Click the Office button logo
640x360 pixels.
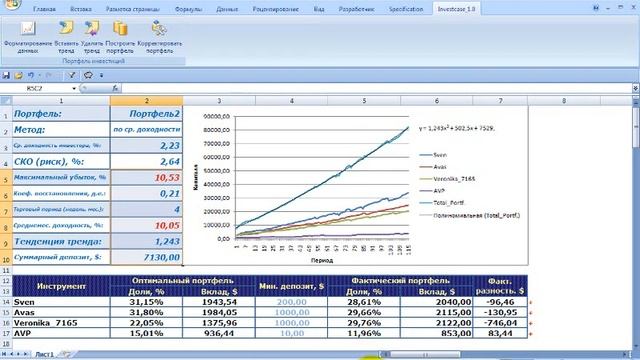[x=12, y=4]
